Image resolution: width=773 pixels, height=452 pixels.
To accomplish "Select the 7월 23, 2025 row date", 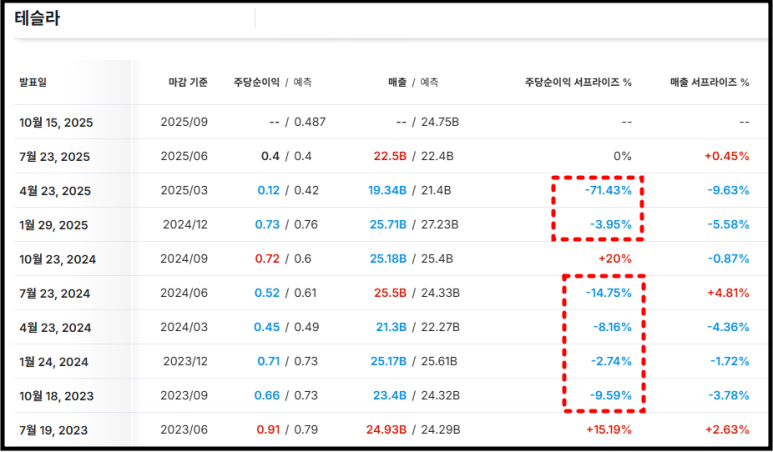I will point(55,157).
